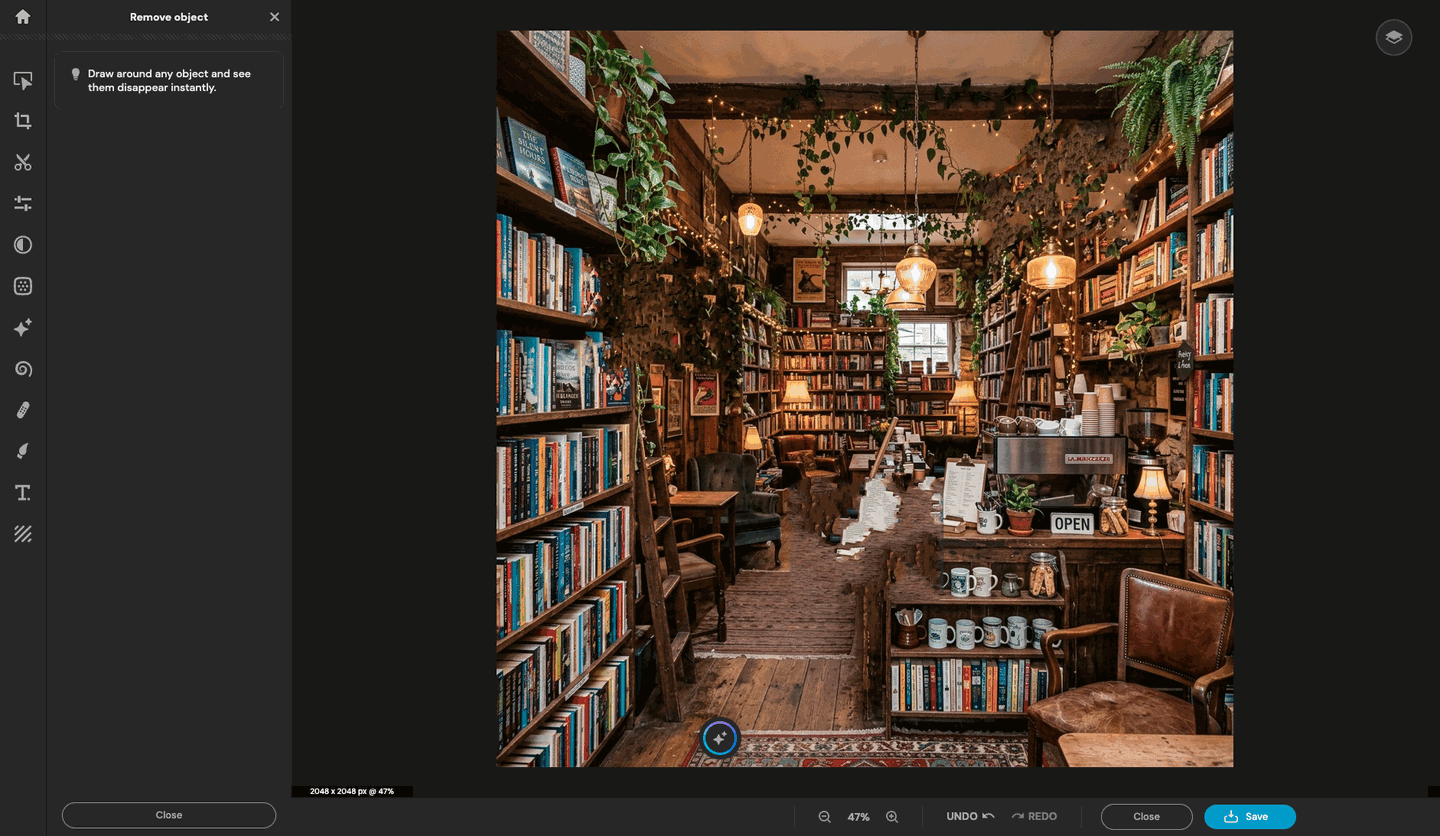Image resolution: width=1440 pixels, height=836 pixels.
Task: Open the diagonal stripes element tool
Action: (23, 534)
